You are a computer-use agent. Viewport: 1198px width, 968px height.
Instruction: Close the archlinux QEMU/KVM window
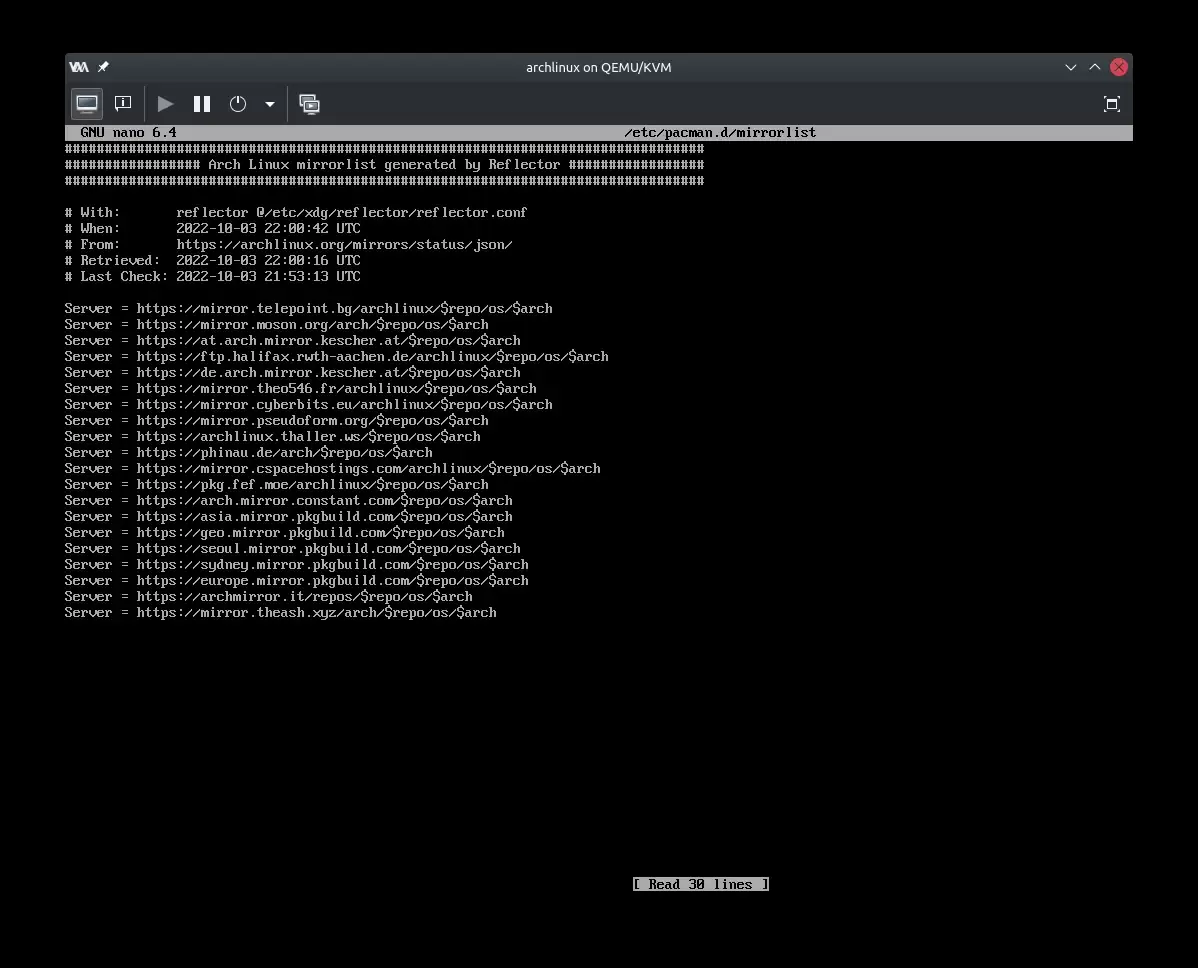[x=1119, y=67]
